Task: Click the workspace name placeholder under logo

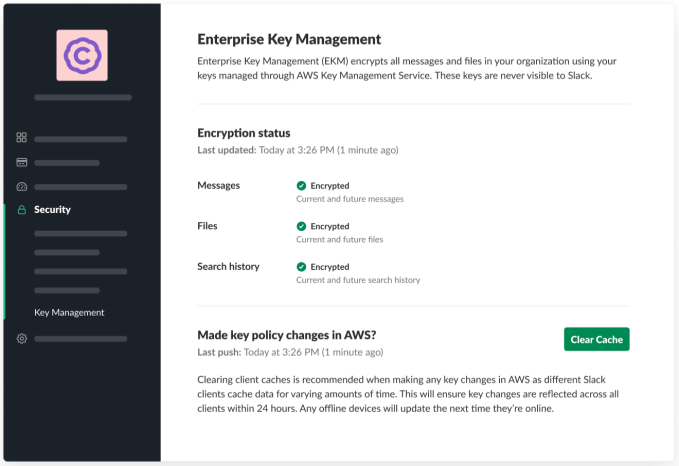Action: pyautogui.click(x=82, y=98)
